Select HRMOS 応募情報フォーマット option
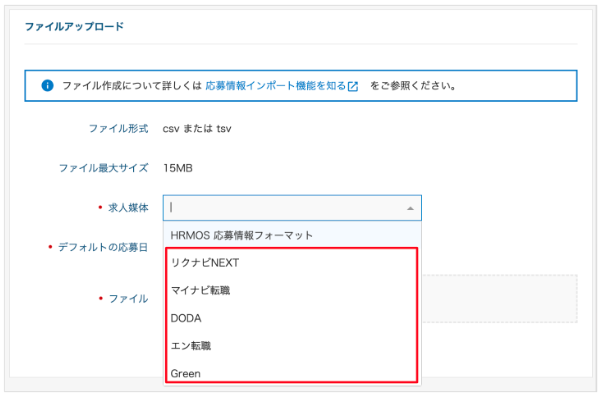This screenshot has width=602, height=397. coord(292,235)
